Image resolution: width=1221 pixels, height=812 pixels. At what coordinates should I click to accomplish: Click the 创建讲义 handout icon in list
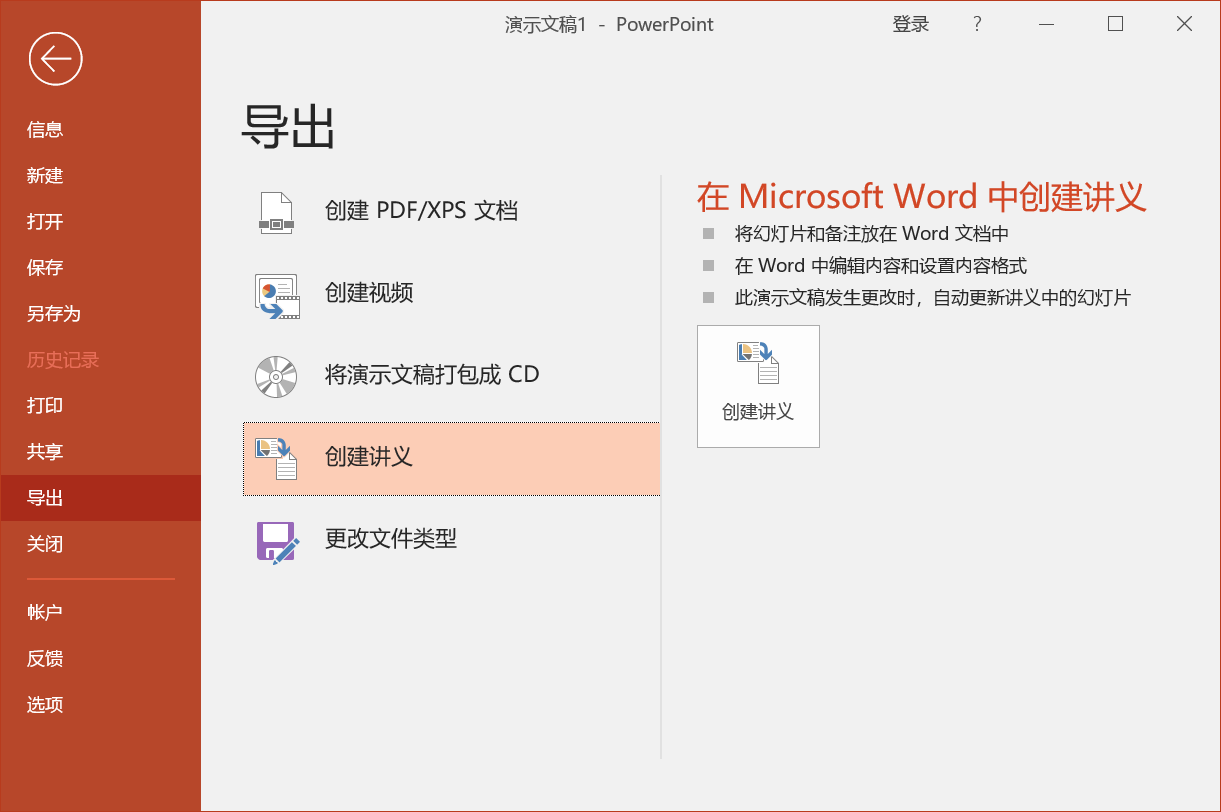(x=276, y=458)
